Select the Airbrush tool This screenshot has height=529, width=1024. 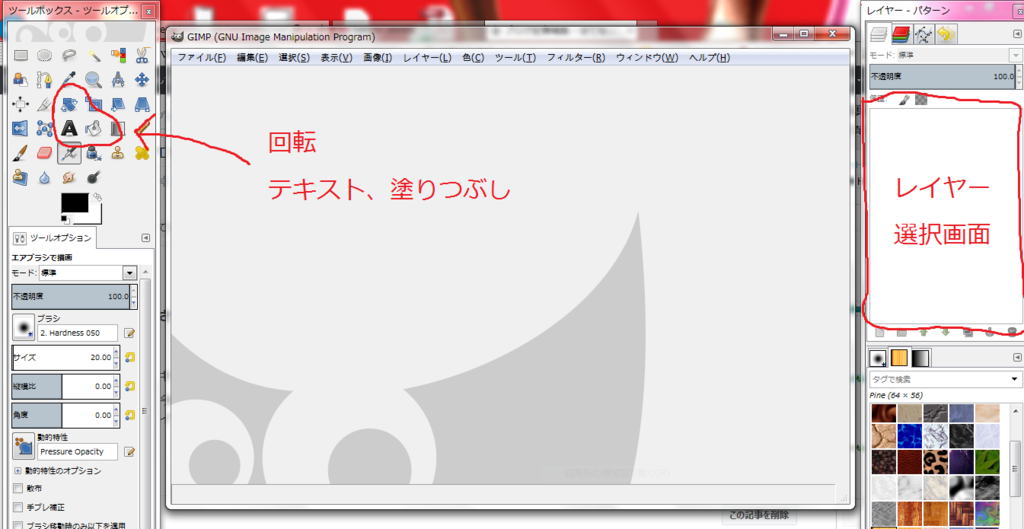(69, 152)
